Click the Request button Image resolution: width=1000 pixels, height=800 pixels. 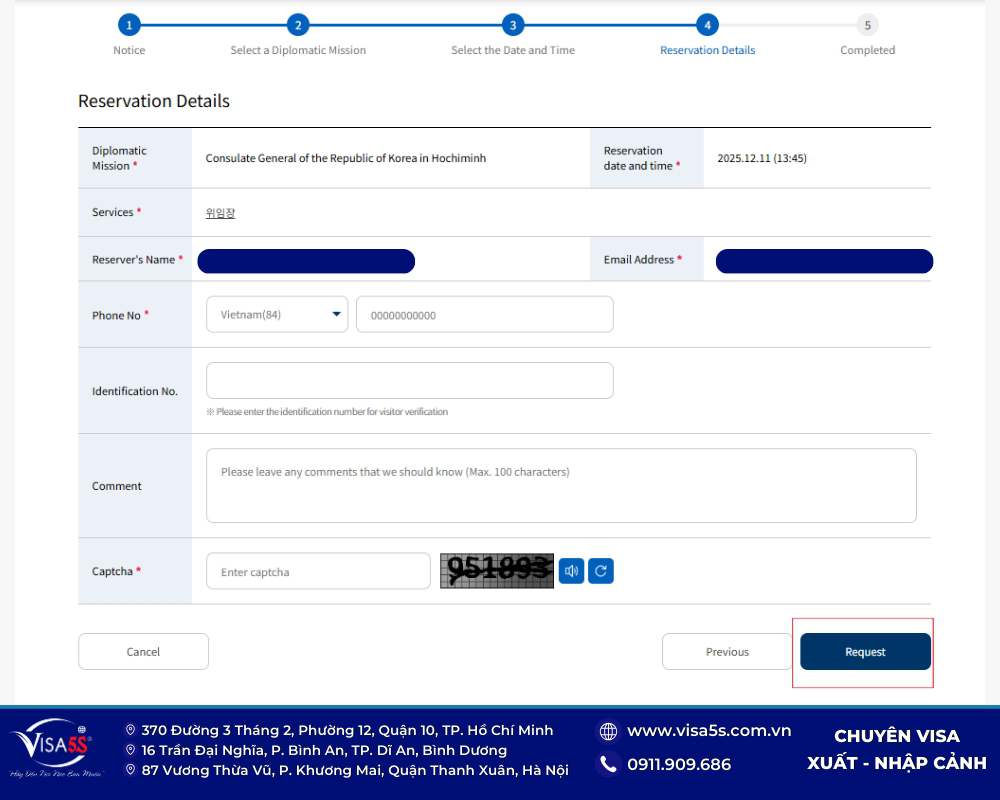[864, 651]
